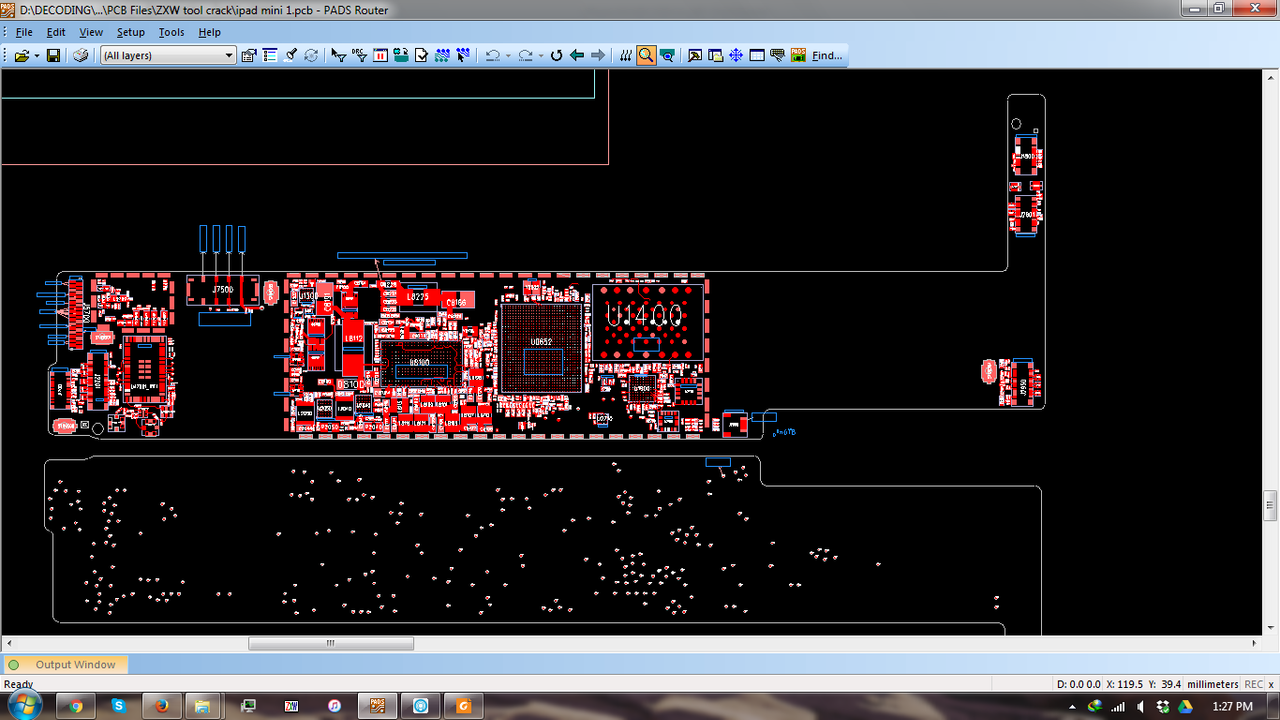Click the Open file folder icon

pos(22,55)
